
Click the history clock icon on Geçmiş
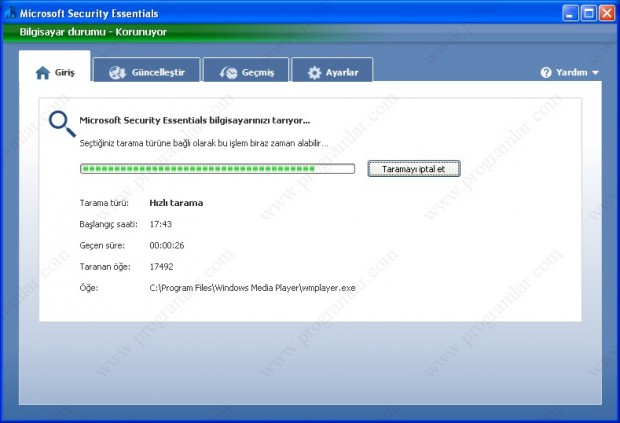point(228,73)
